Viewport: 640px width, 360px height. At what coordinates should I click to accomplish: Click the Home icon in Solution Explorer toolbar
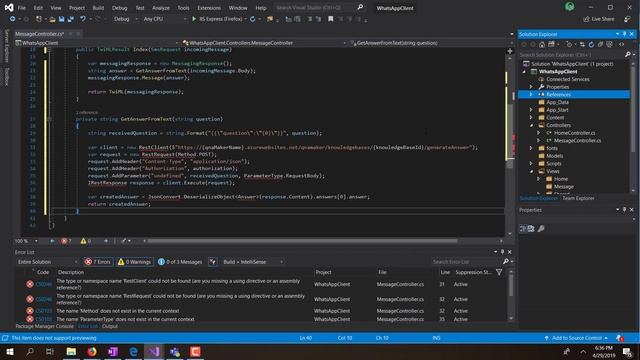coord(542,44)
